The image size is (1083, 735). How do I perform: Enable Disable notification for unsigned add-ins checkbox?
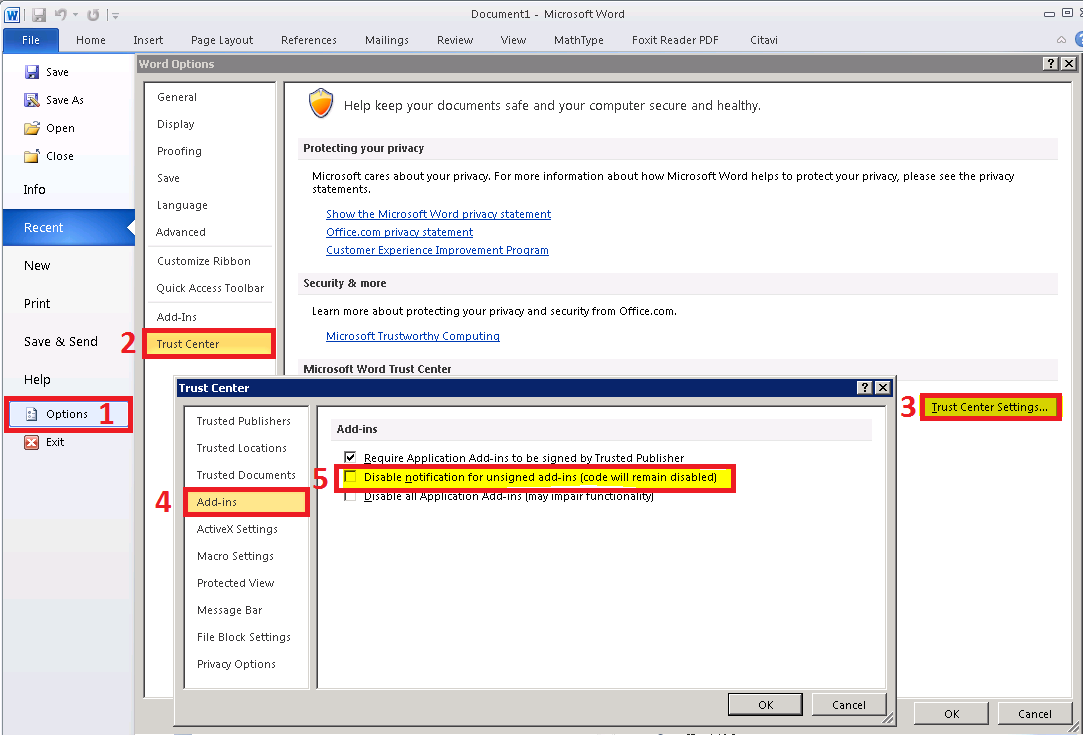point(350,478)
